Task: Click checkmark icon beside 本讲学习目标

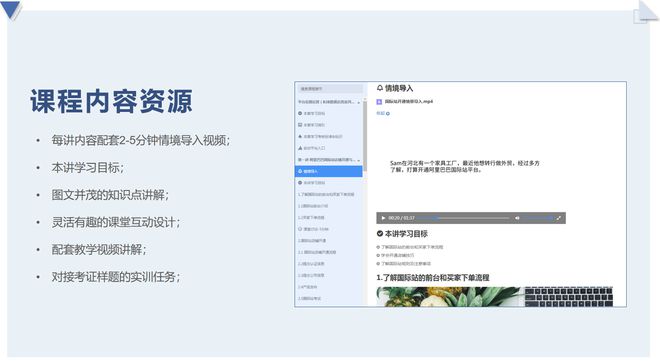Action: click(380, 234)
